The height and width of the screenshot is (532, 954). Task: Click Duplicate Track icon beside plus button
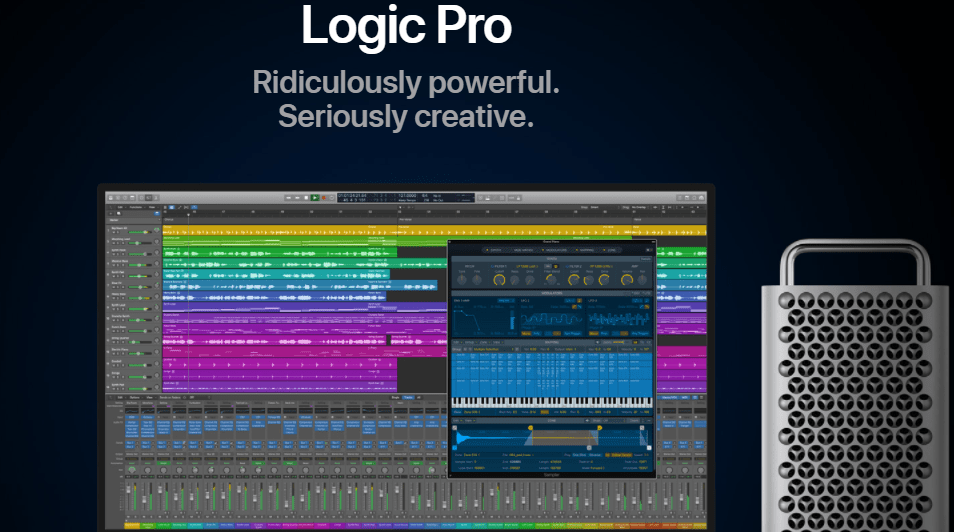(119, 214)
